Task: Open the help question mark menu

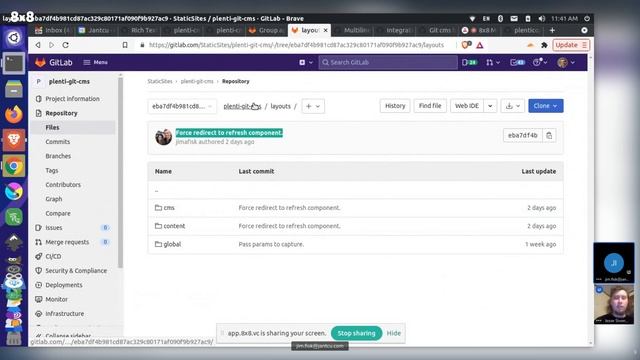Action: tap(540, 62)
